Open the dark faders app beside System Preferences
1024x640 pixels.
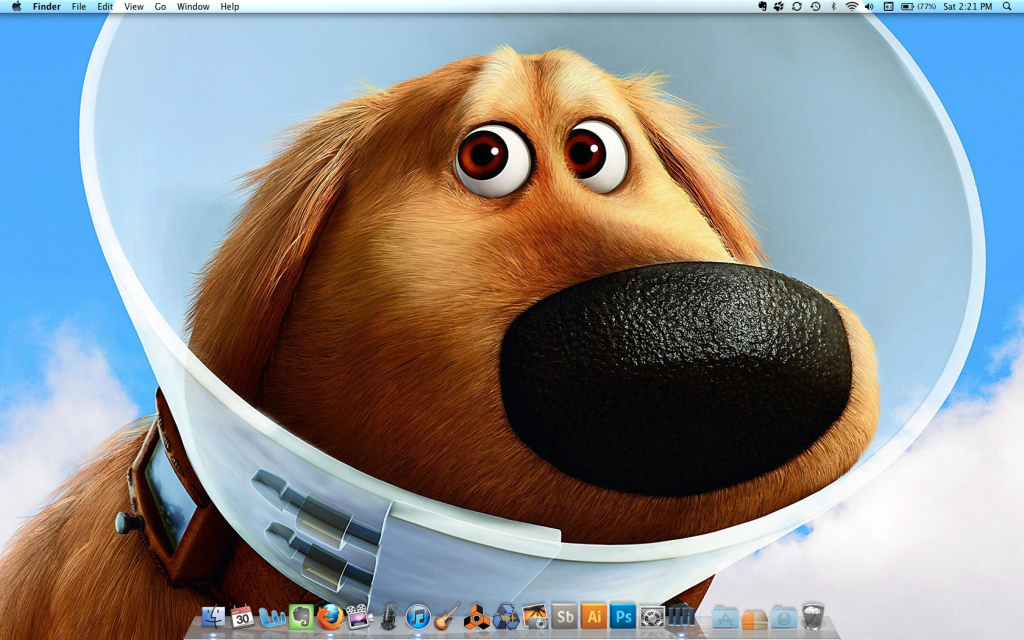(x=681, y=616)
